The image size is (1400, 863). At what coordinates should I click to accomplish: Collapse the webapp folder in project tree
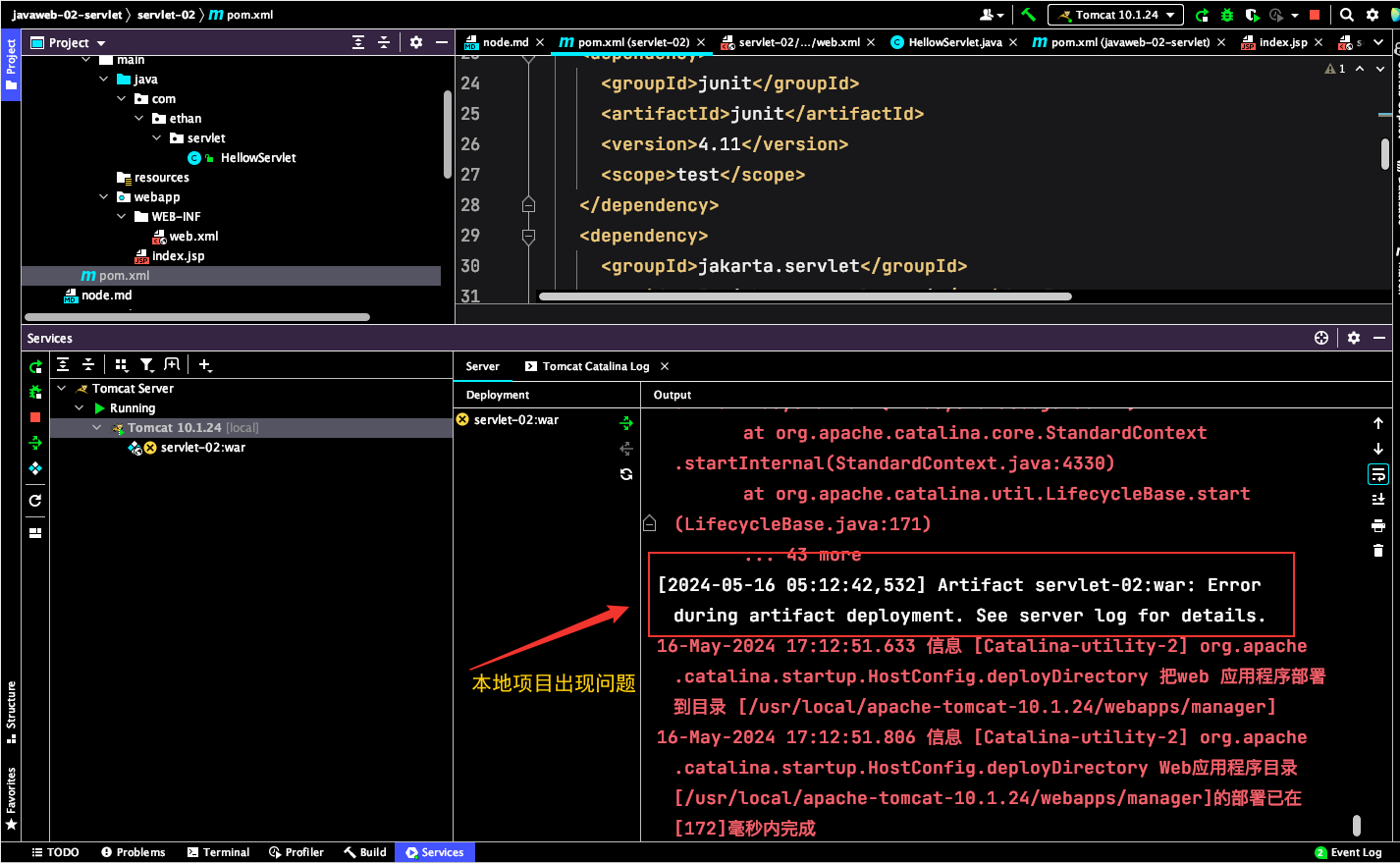click(x=104, y=197)
